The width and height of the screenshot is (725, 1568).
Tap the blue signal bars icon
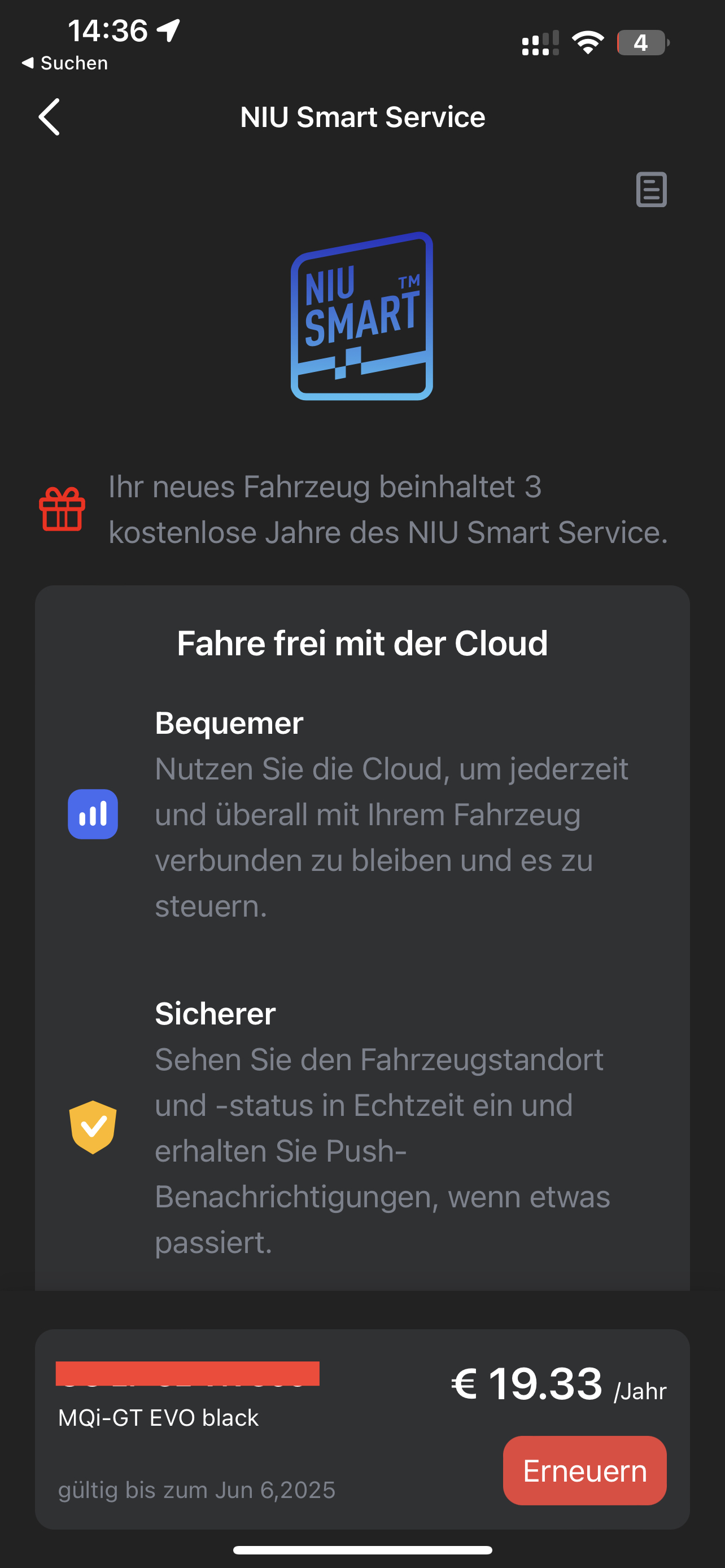(x=93, y=814)
